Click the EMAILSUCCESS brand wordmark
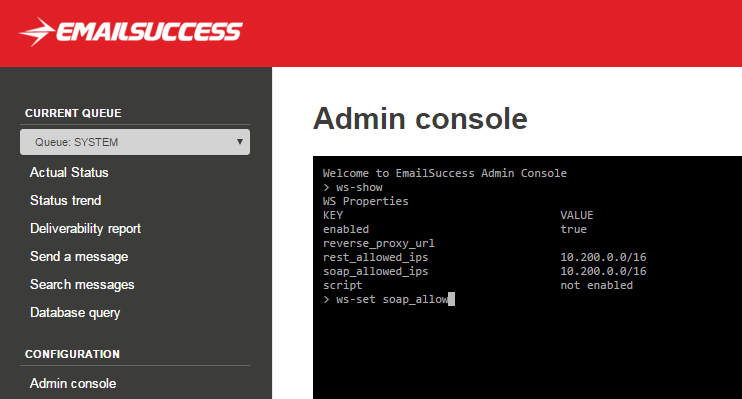Screen dimensions: 742x399 (x=150, y=32)
